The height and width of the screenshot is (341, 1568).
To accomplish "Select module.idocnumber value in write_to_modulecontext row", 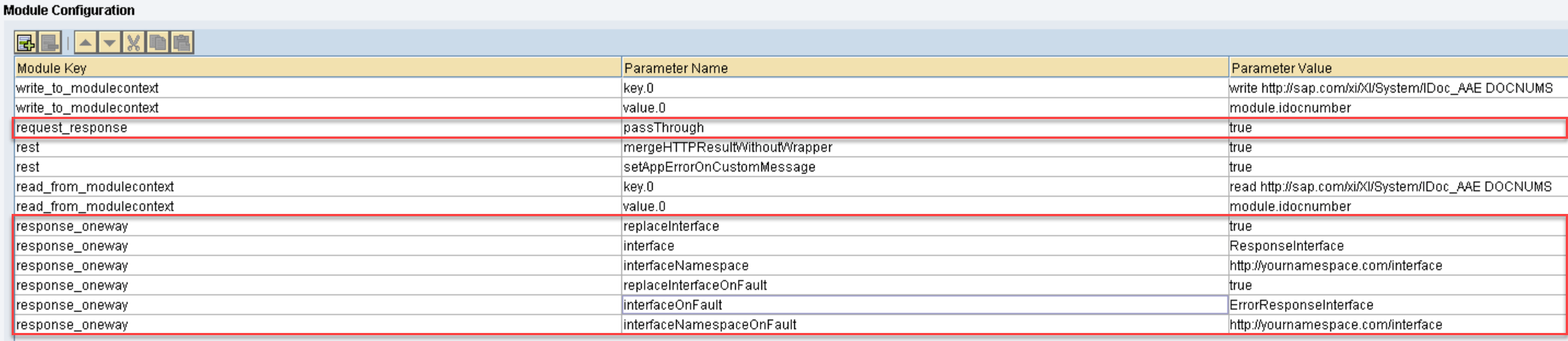I will (x=1398, y=108).
